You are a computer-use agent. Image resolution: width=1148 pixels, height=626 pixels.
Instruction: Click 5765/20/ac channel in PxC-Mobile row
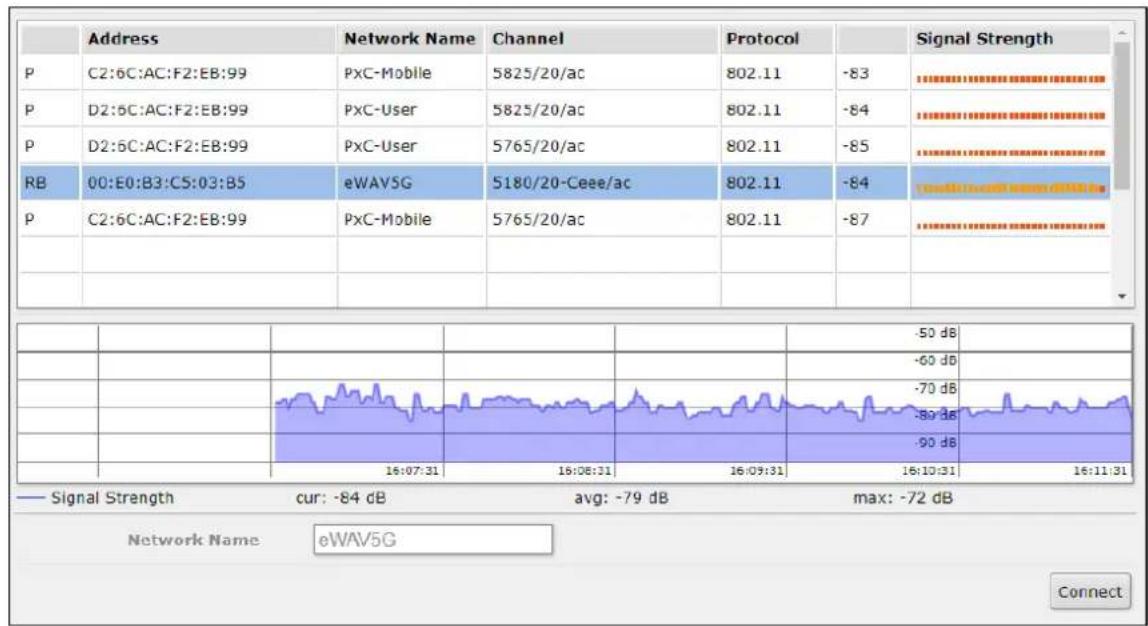pos(538,220)
